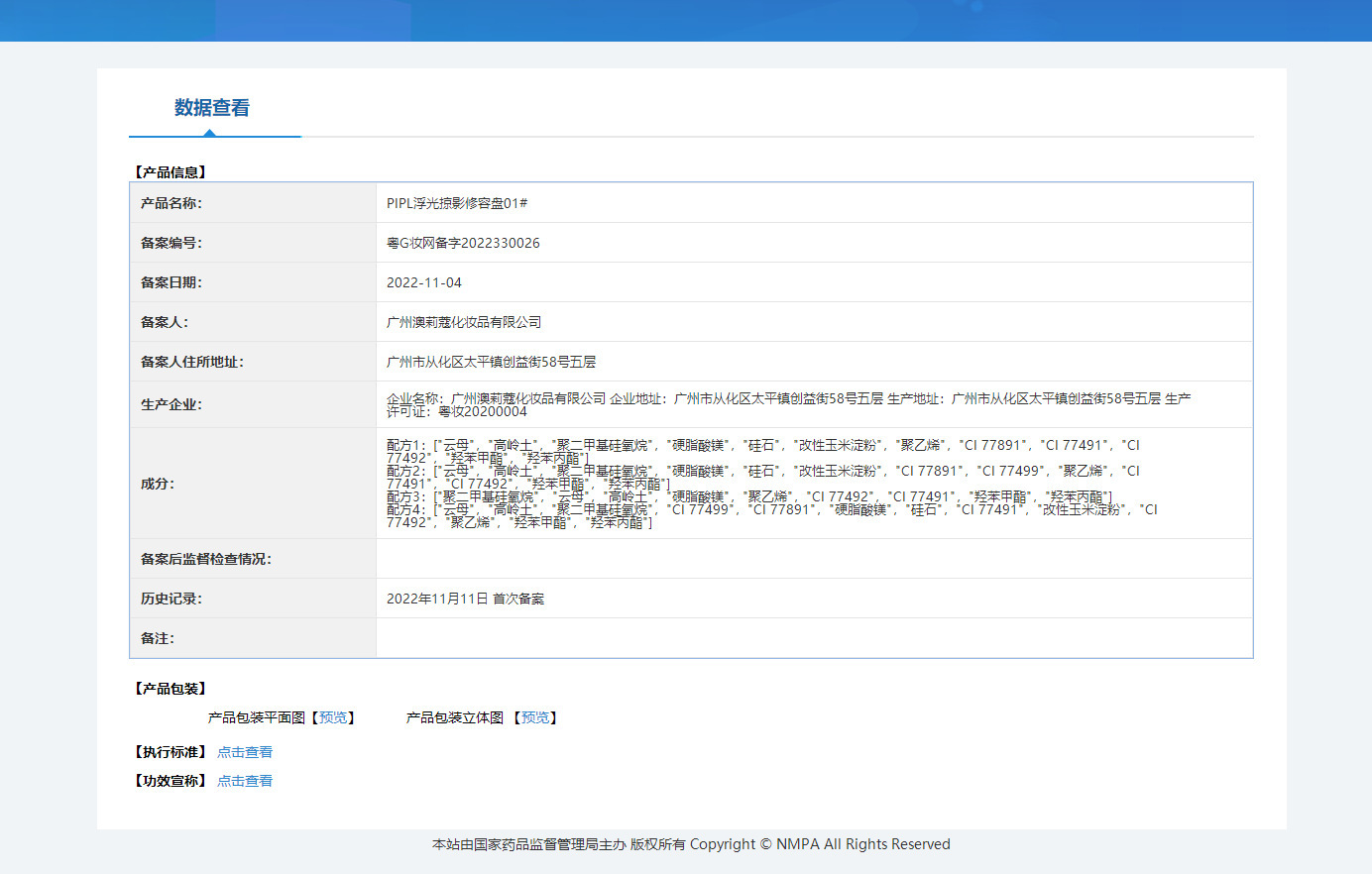Click the 配方3 ingredient list
Viewport: 1372px width, 874px height.
click(x=749, y=496)
